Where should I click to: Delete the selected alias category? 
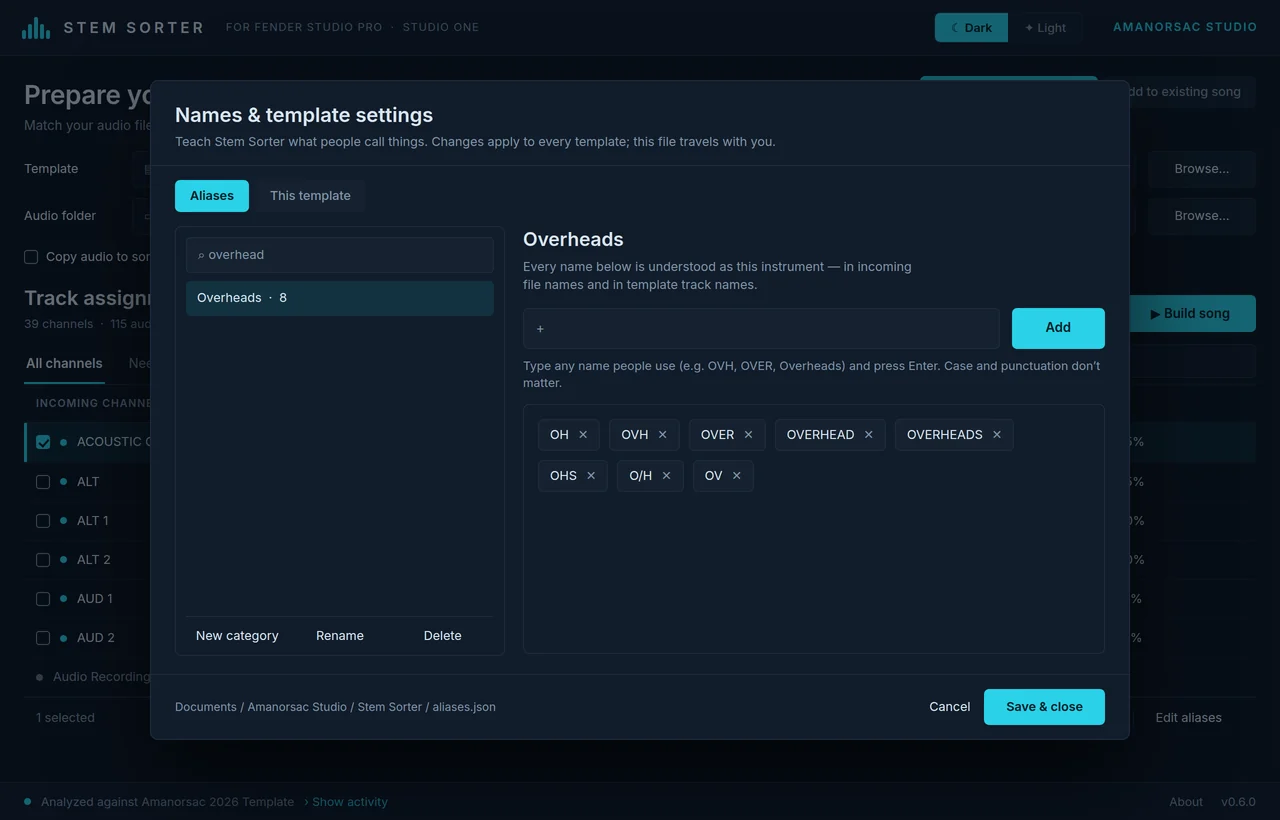442,636
